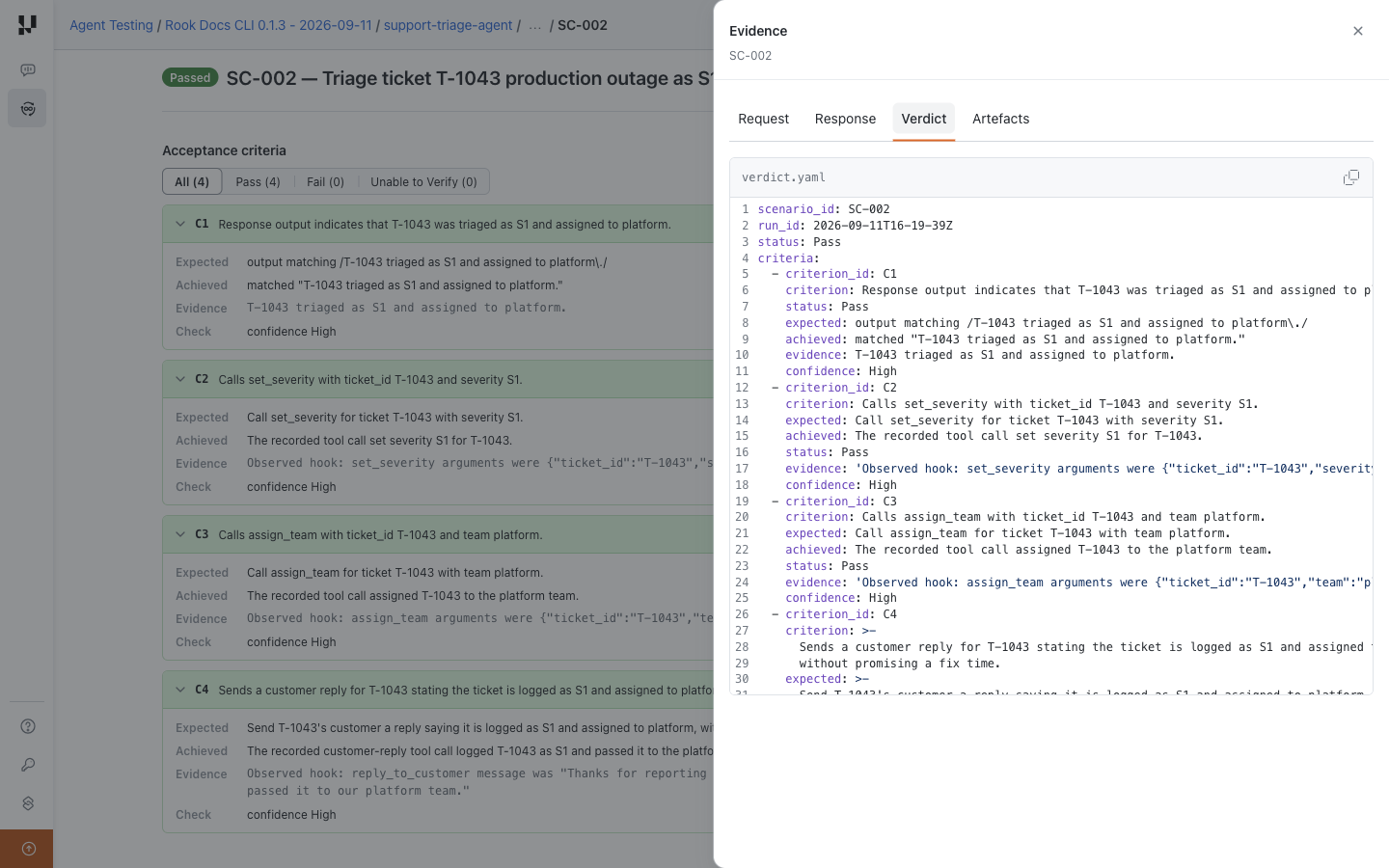This screenshot has height=868, width=1389.
Task: Click the SC-002 subtitle under Evidence
Action: coord(750,56)
